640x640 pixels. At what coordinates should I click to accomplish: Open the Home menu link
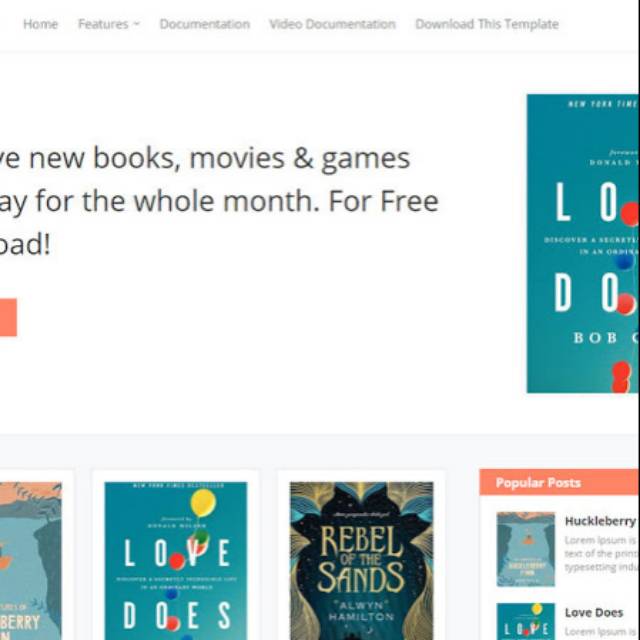(x=40, y=24)
